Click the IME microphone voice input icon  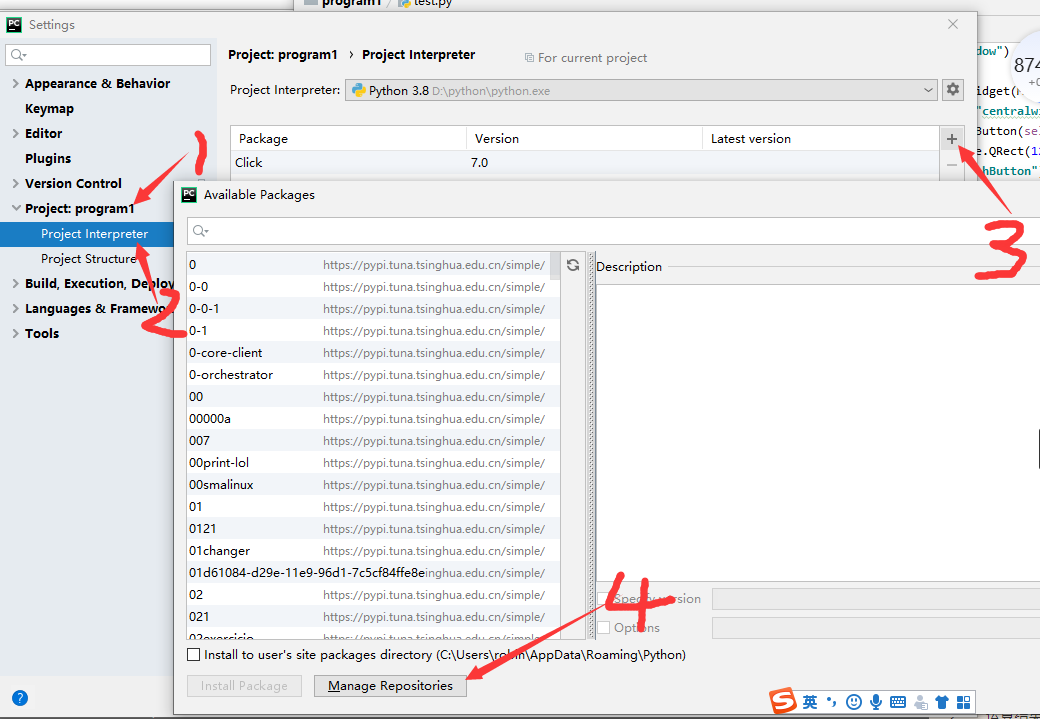pos(876,702)
